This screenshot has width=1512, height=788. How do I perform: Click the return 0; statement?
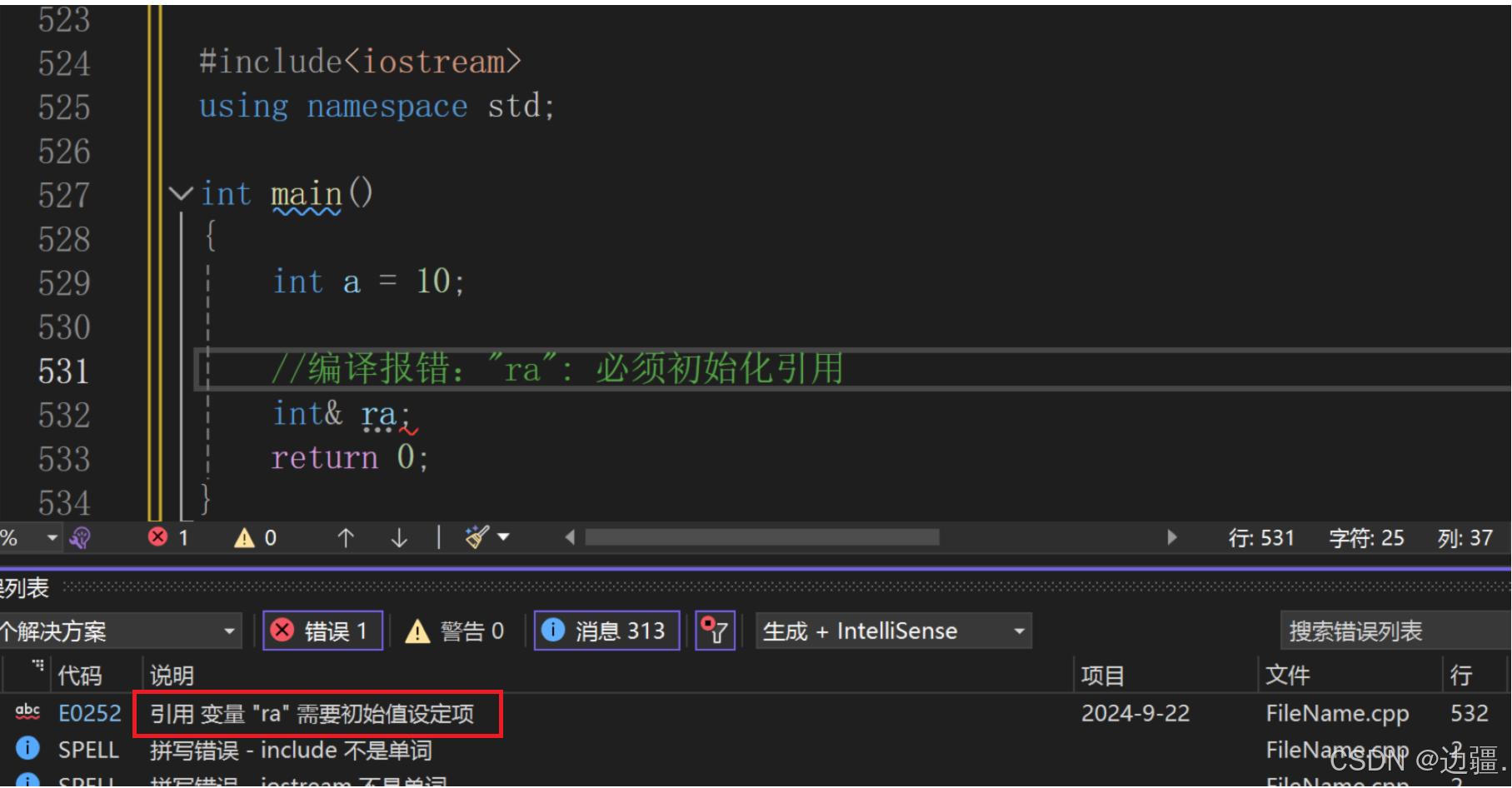351,457
